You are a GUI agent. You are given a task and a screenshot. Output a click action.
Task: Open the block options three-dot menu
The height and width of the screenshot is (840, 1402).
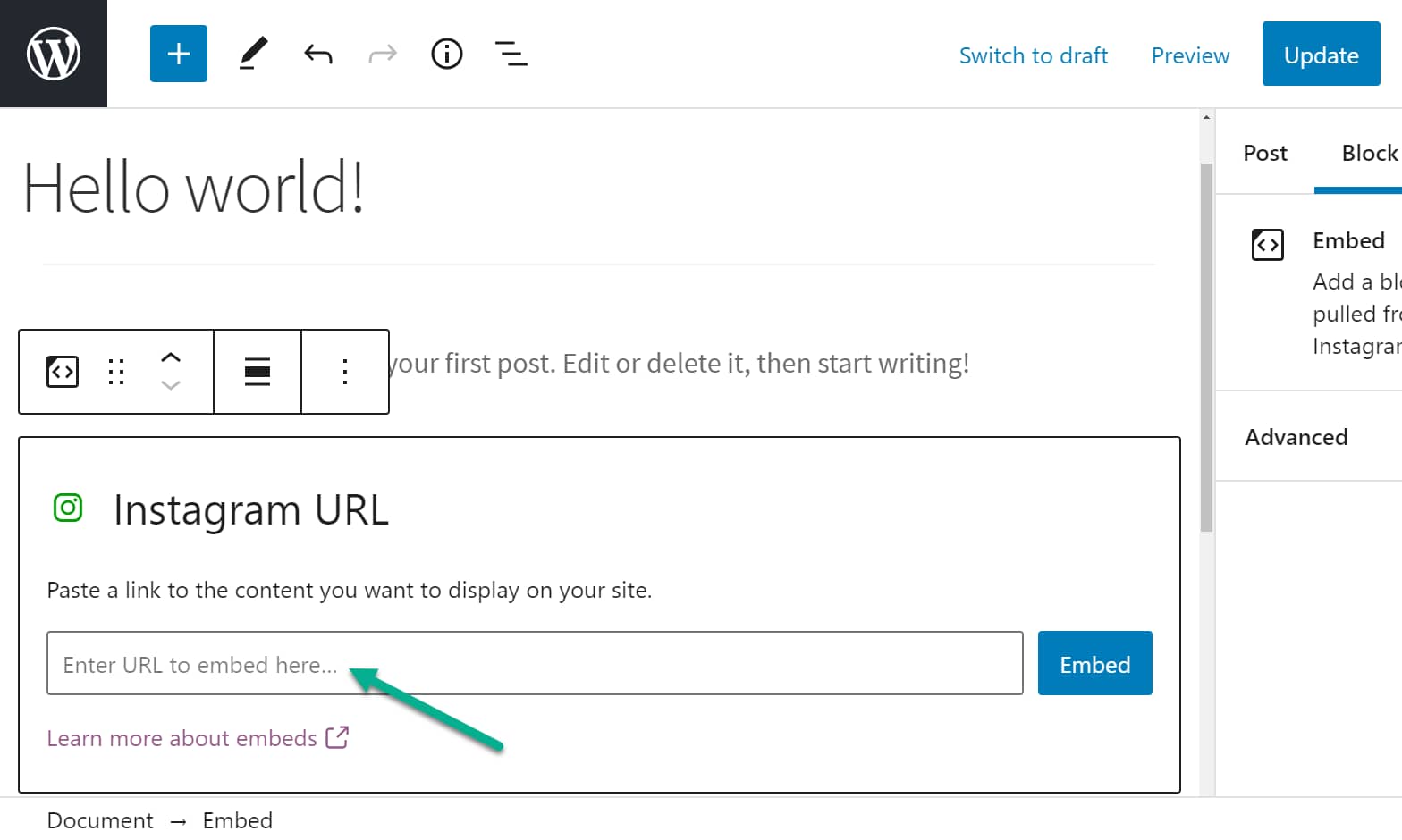tap(345, 372)
